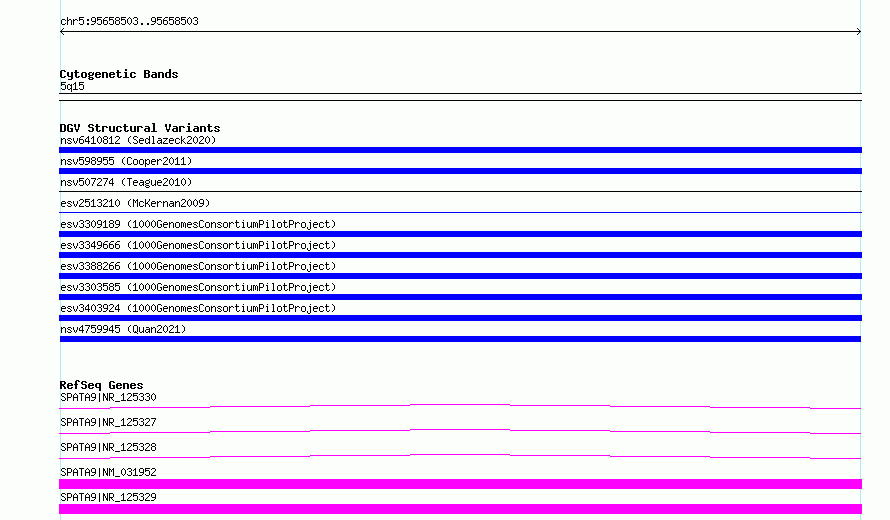
Task: Open variant esv3388266 label
Action: coord(198,266)
